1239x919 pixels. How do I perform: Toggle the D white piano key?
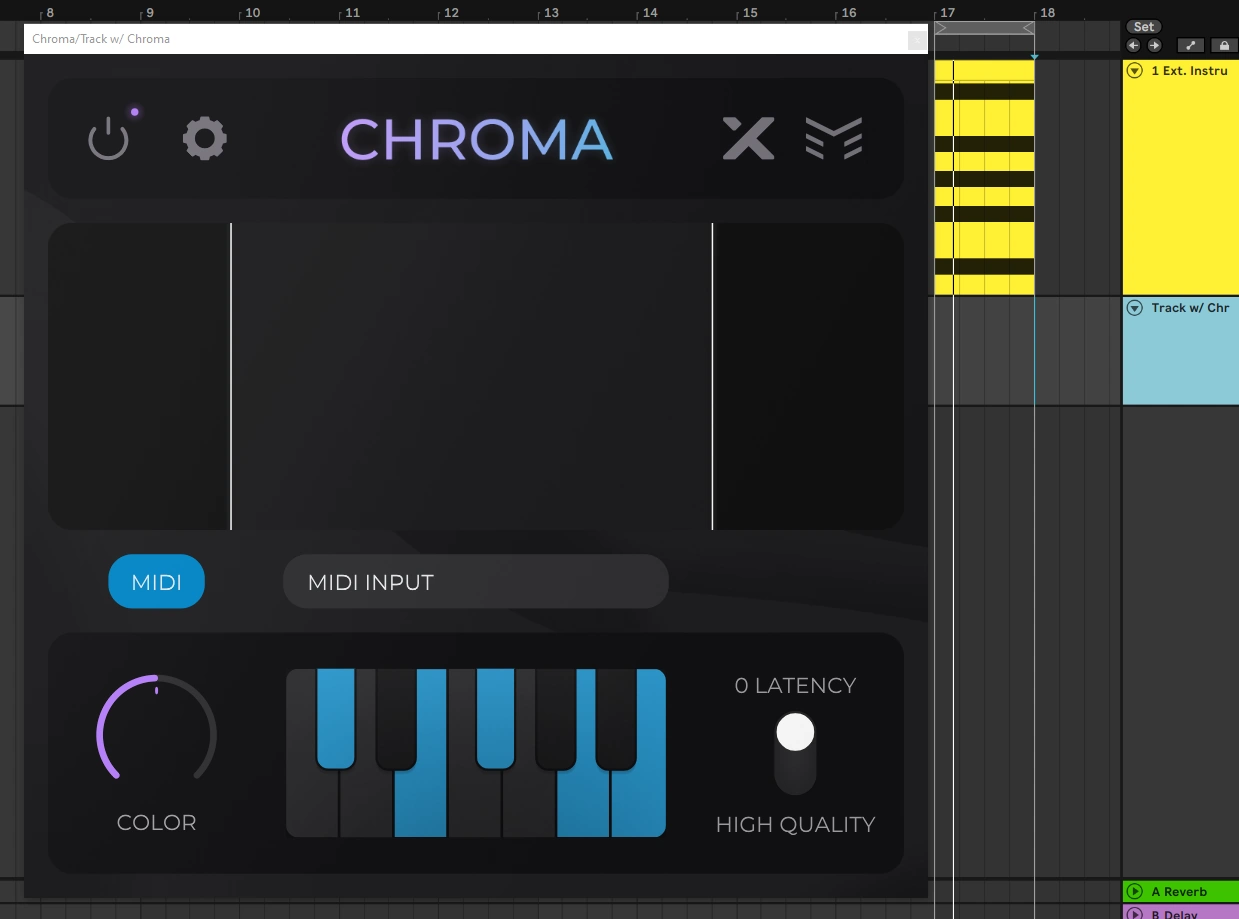tap(366, 805)
